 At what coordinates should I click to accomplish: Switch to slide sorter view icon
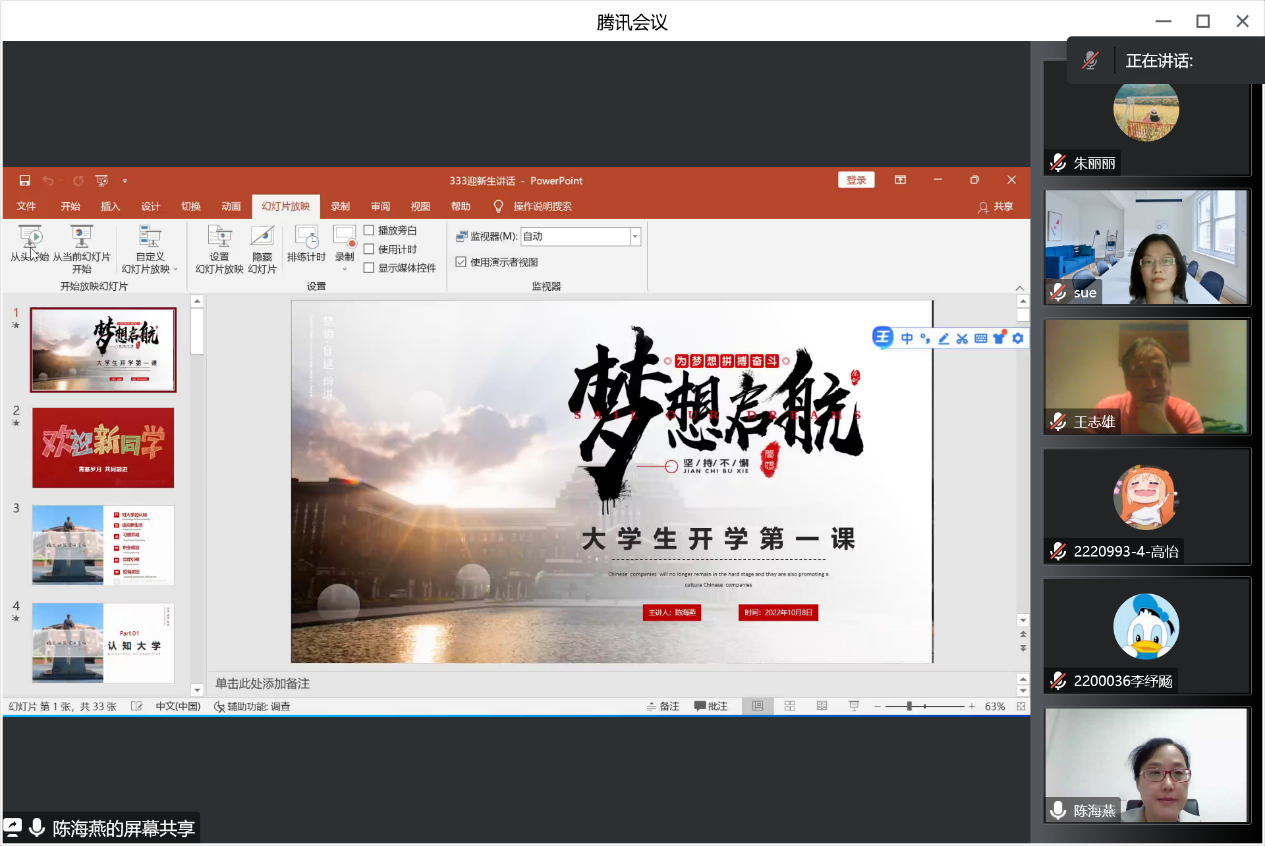point(790,706)
